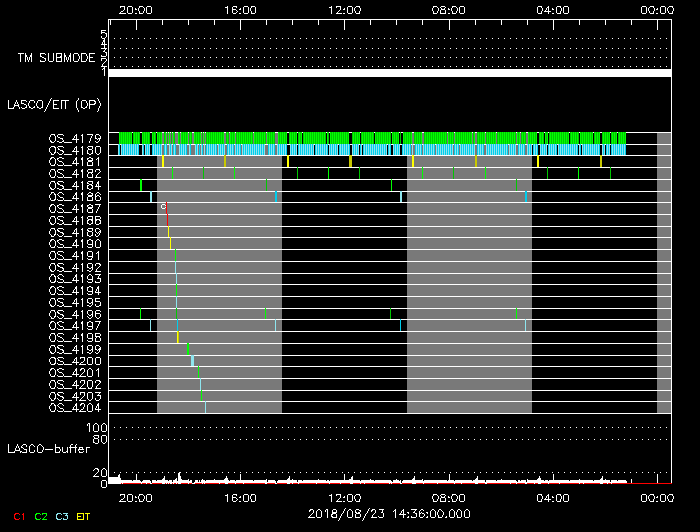Click the white TM SUBMODE horizontal bar

(389, 73)
